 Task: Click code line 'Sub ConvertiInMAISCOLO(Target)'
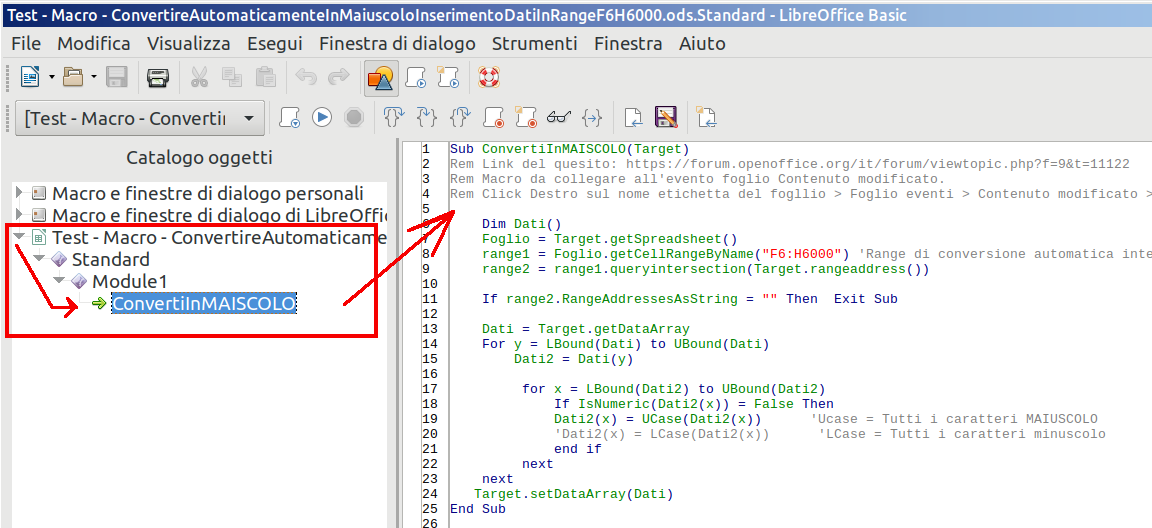click(569, 149)
